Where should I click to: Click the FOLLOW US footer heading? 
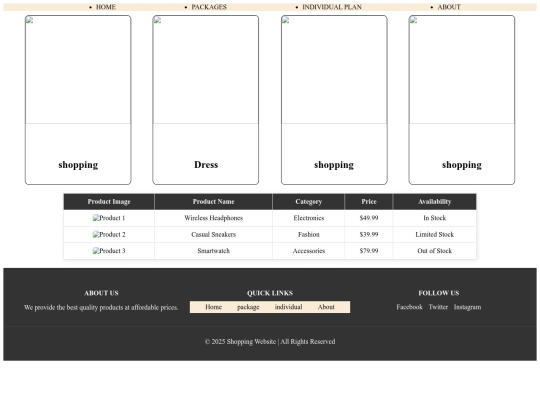click(x=439, y=293)
